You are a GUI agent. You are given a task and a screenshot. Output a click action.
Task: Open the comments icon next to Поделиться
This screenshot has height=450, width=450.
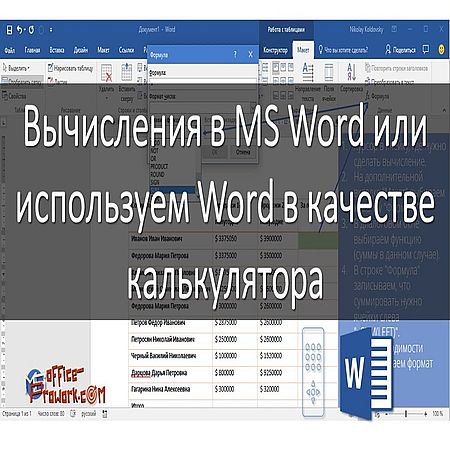426,50
